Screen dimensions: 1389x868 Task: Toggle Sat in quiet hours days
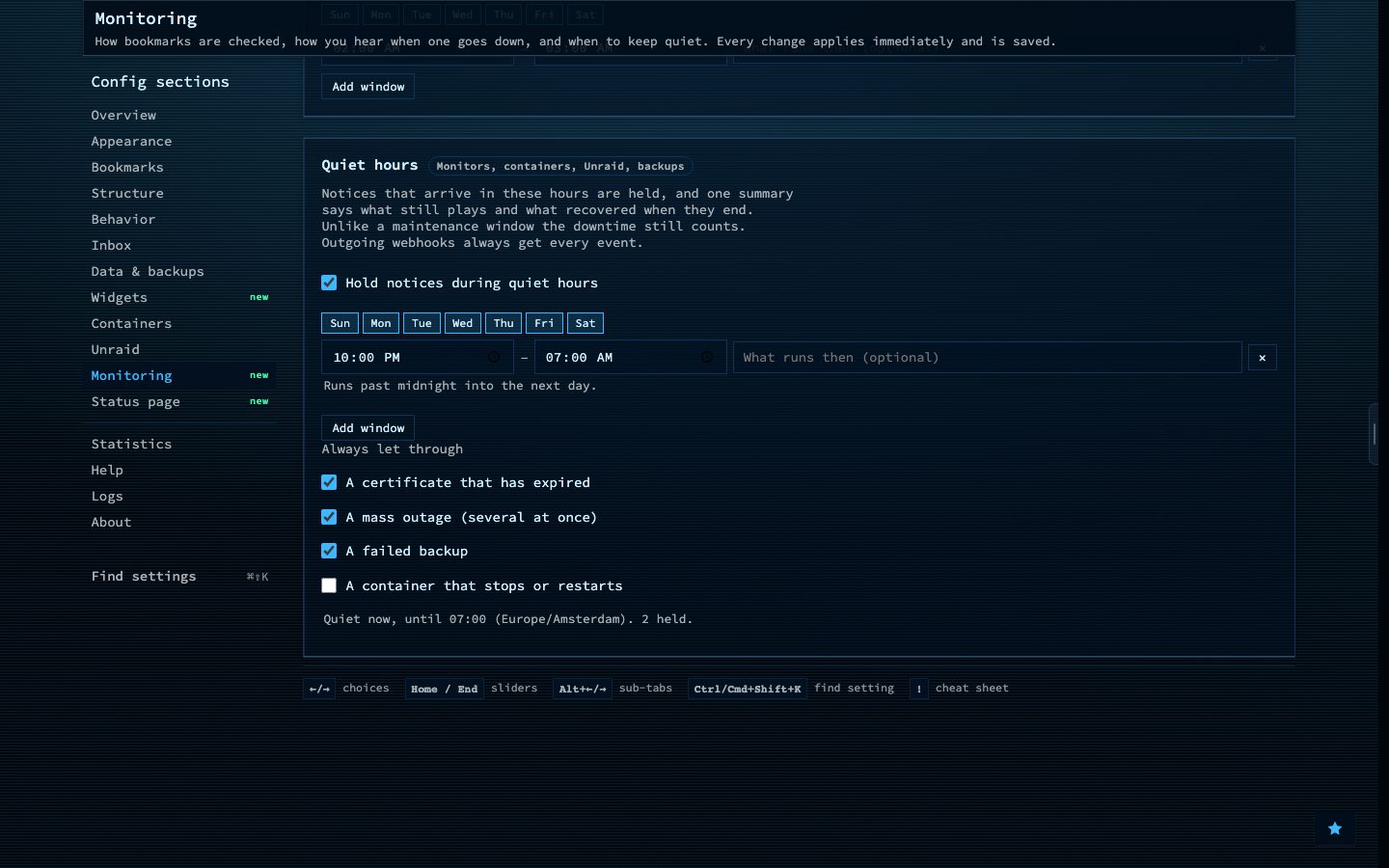point(586,323)
